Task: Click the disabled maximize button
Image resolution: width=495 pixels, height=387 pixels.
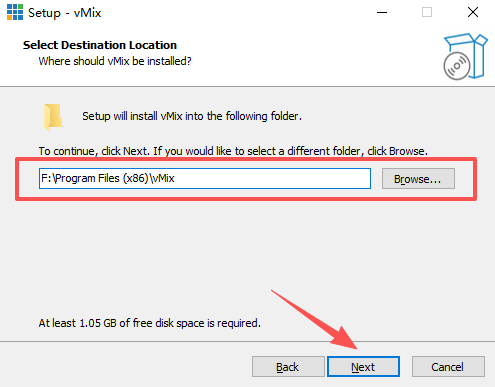Action: point(427,13)
